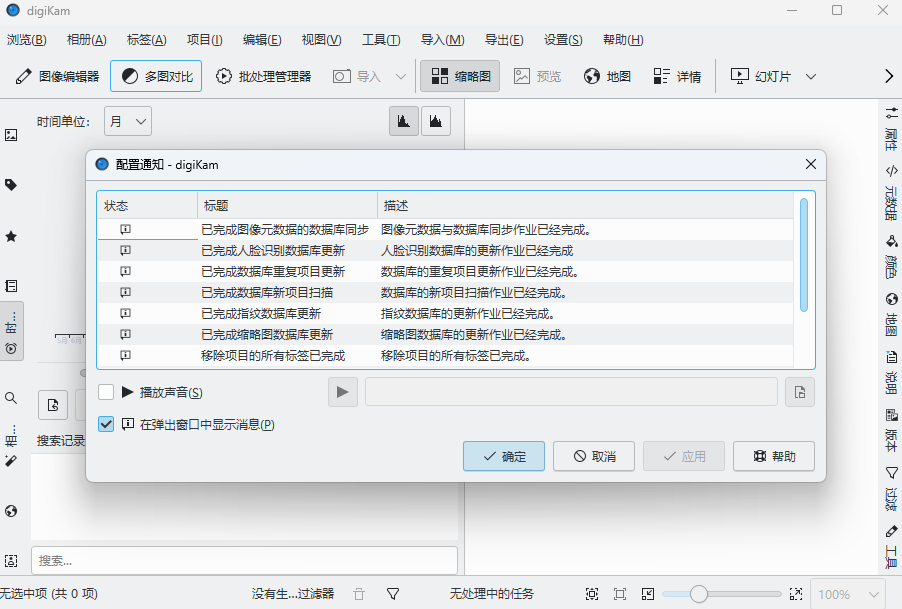
Task: Open the 工具(T) menu
Action: pos(381,40)
